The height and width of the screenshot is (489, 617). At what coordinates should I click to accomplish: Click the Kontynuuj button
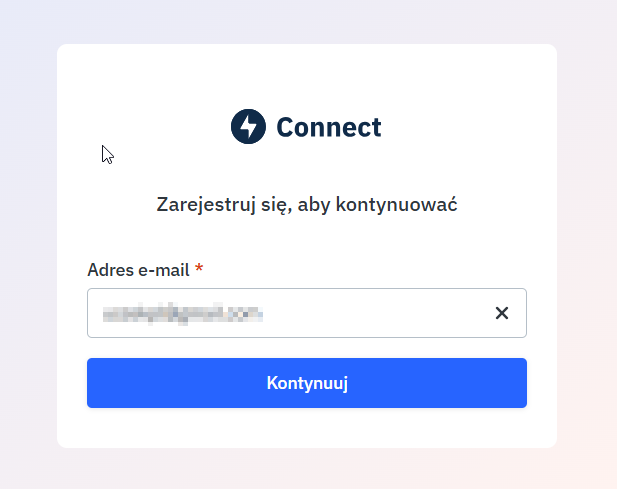click(x=307, y=383)
